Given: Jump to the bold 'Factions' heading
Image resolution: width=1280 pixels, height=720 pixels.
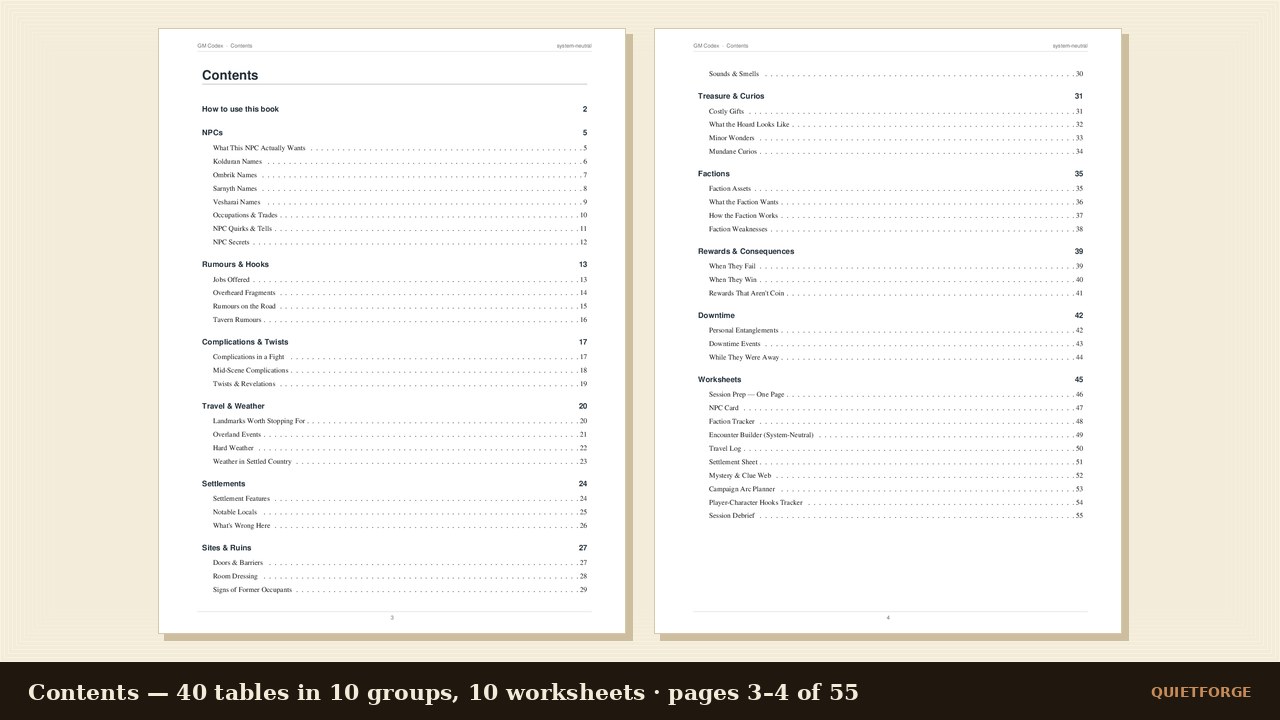Looking at the screenshot, I should click(x=890, y=174).
